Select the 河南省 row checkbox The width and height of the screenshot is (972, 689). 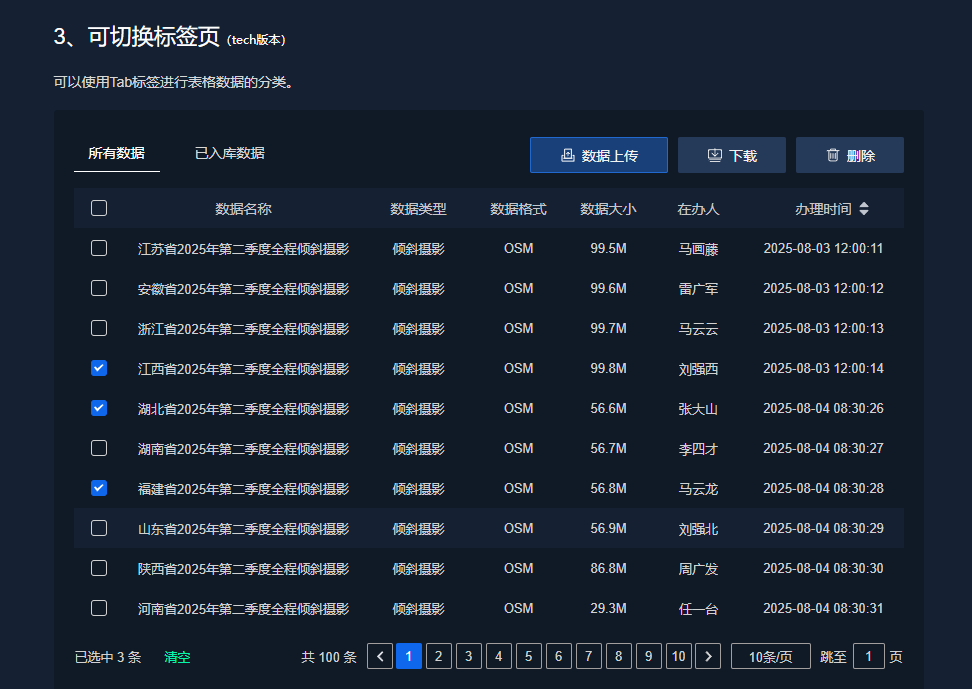click(99, 608)
